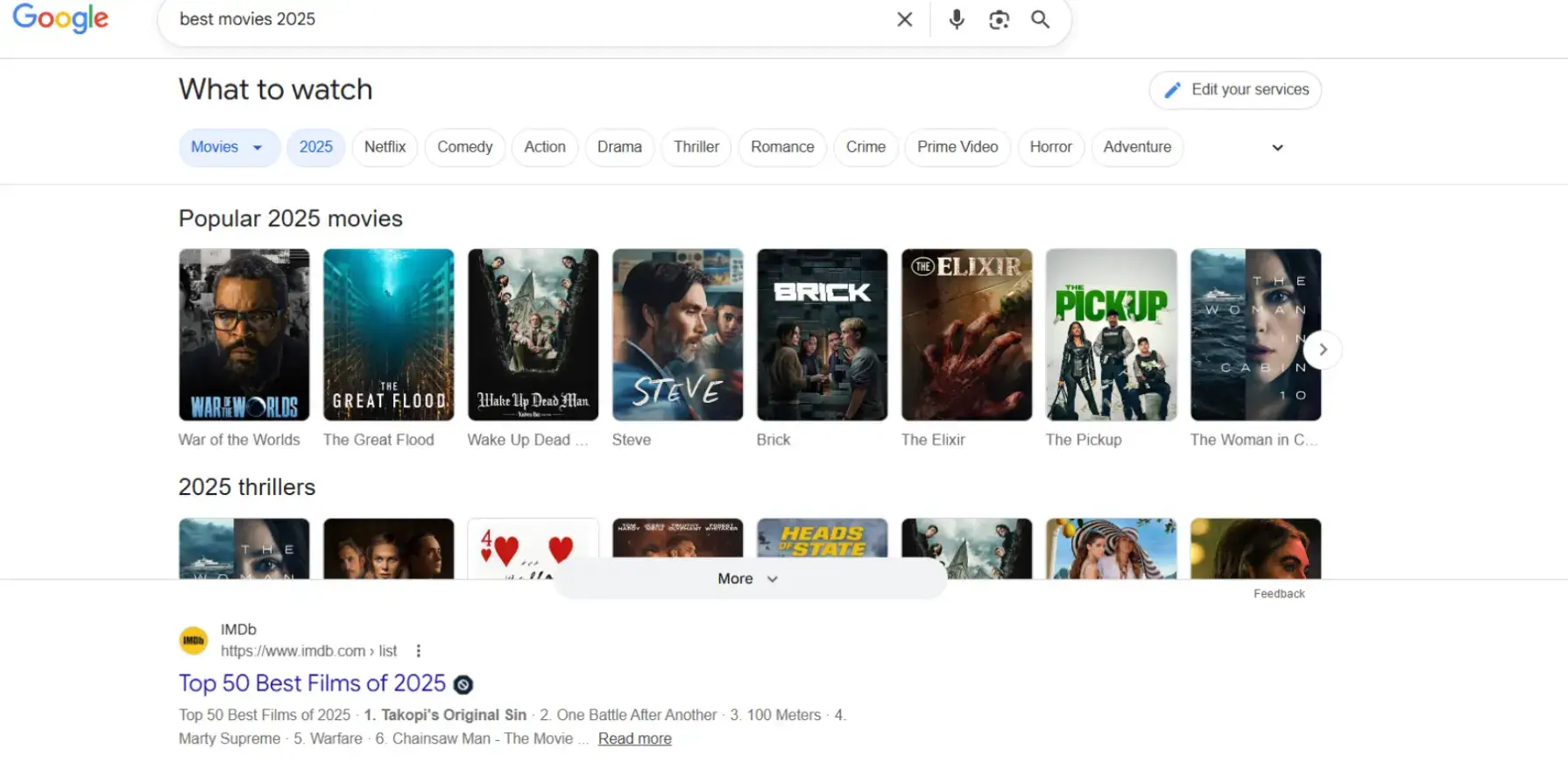This screenshot has width=1568, height=763.
Task: Open The Elixir movie poster
Action: pyautogui.click(x=967, y=335)
